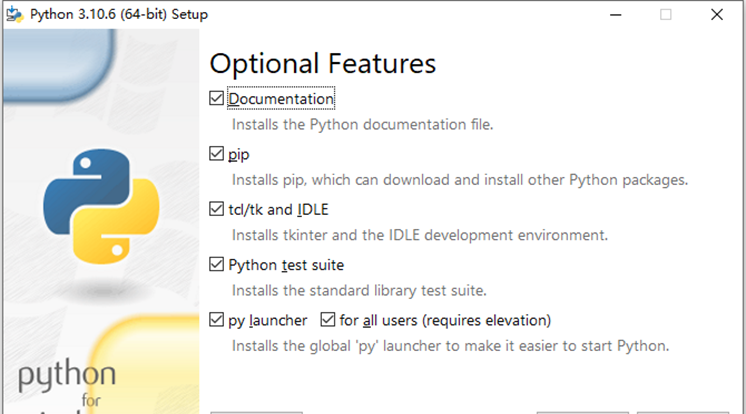Click the Python test suite label
Image resolution: width=746 pixels, height=414 pixels.
(286, 265)
